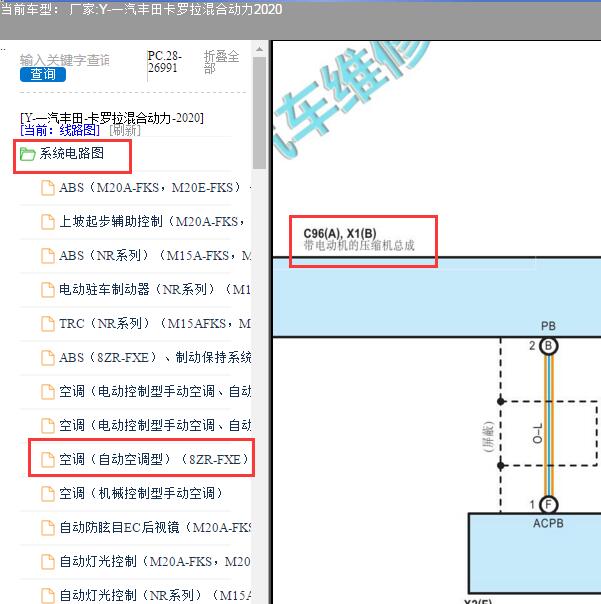Screen dimensions: 601x604
Task: Open 上坡起步辅助控制 diagram entry
Action: point(152,221)
